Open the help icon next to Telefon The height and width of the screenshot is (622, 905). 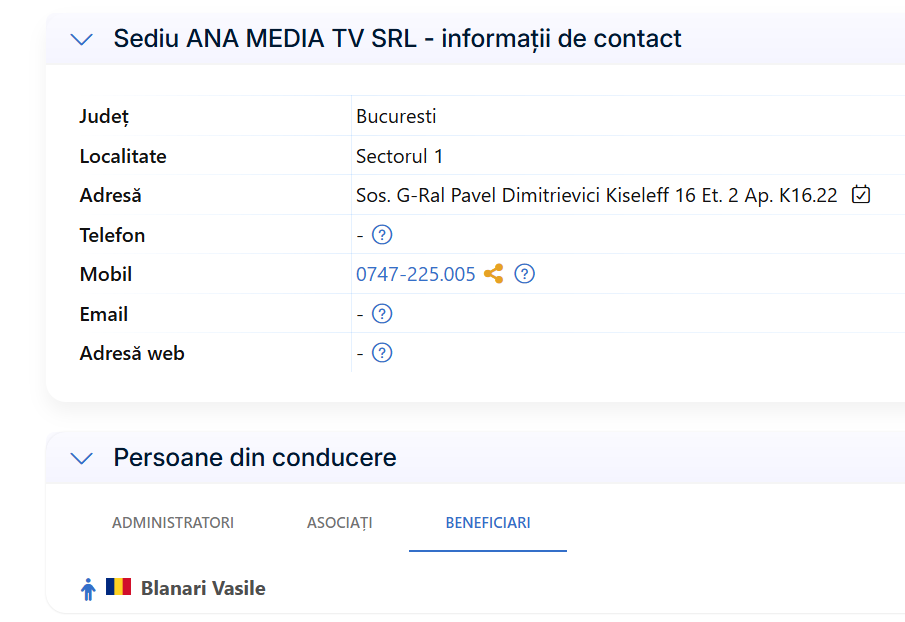tap(382, 235)
